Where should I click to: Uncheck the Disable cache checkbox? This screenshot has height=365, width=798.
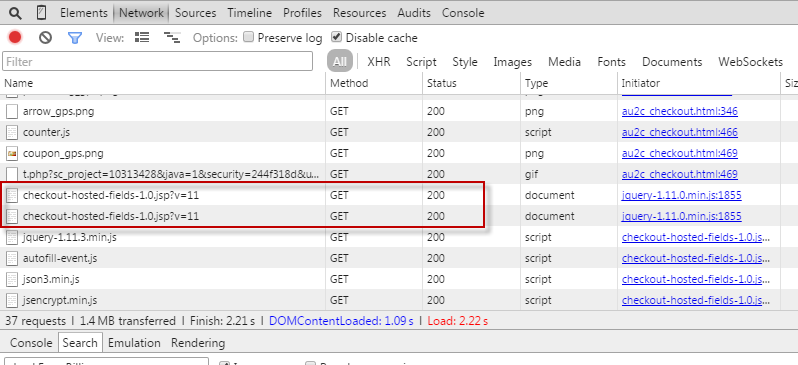point(336,37)
